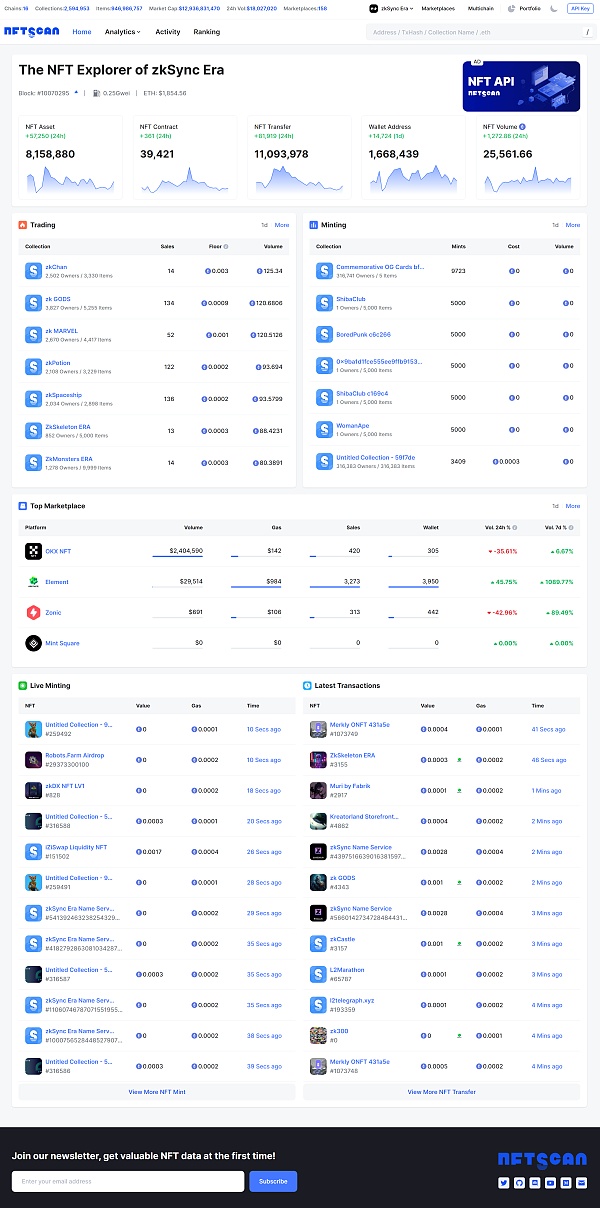The height and width of the screenshot is (1208, 600).
Task: Click the API Key button
Action: [x=579, y=8]
